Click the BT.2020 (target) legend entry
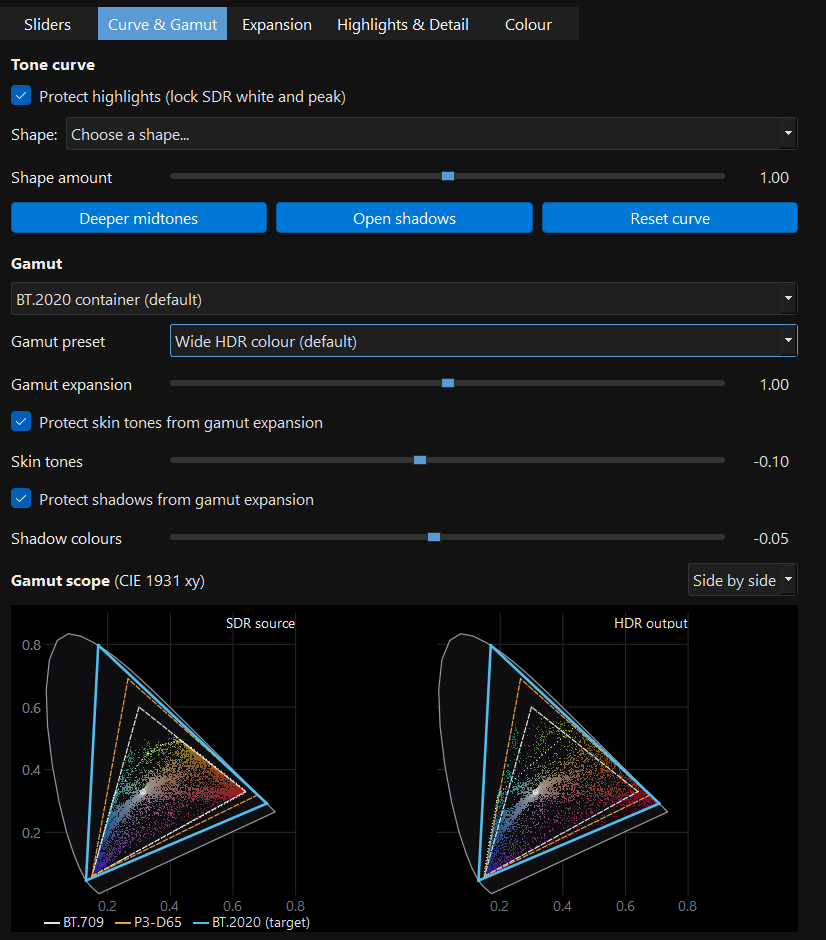The image size is (826, 940). tap(252, 922)
